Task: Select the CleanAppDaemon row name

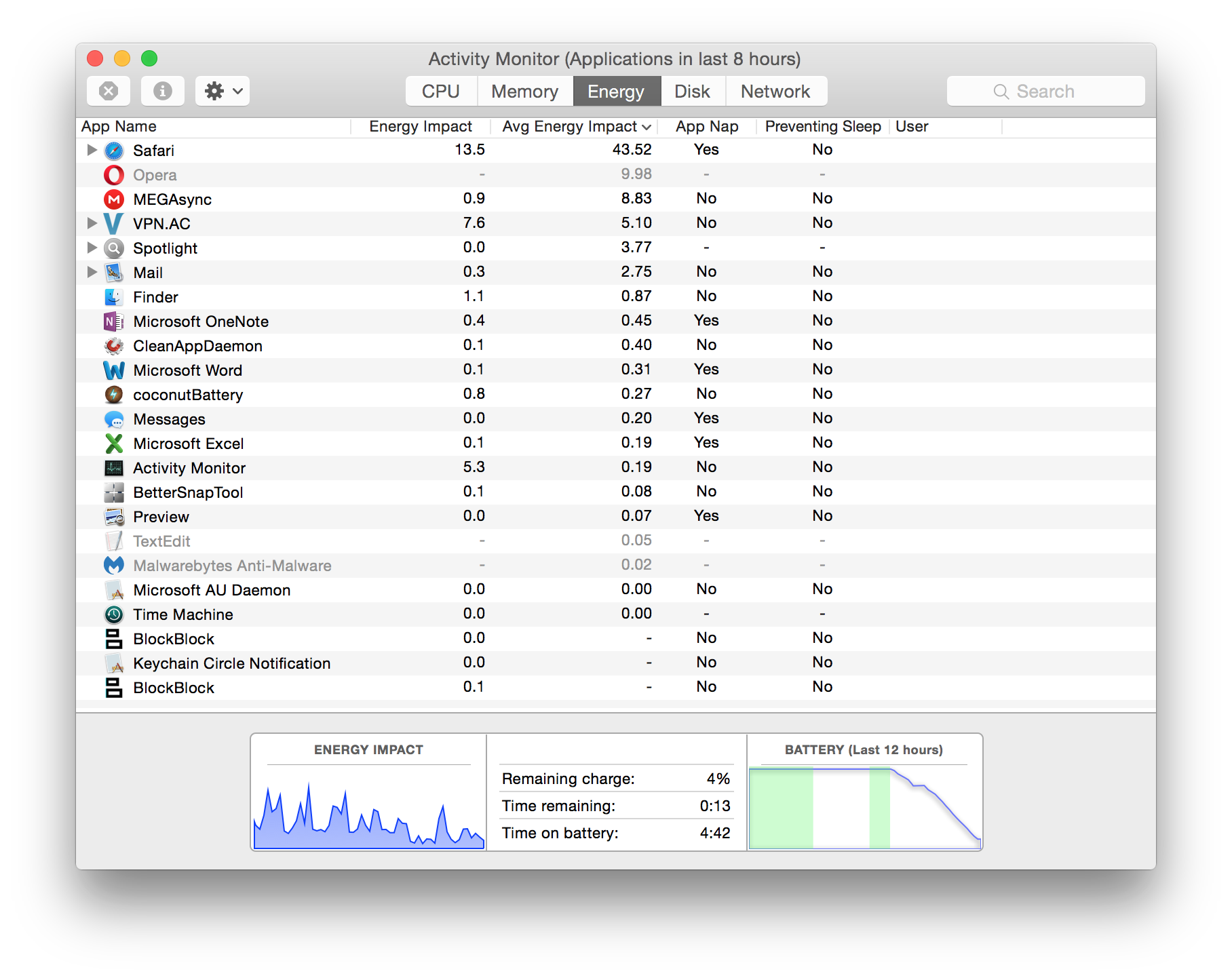Action: pos(197,346)
